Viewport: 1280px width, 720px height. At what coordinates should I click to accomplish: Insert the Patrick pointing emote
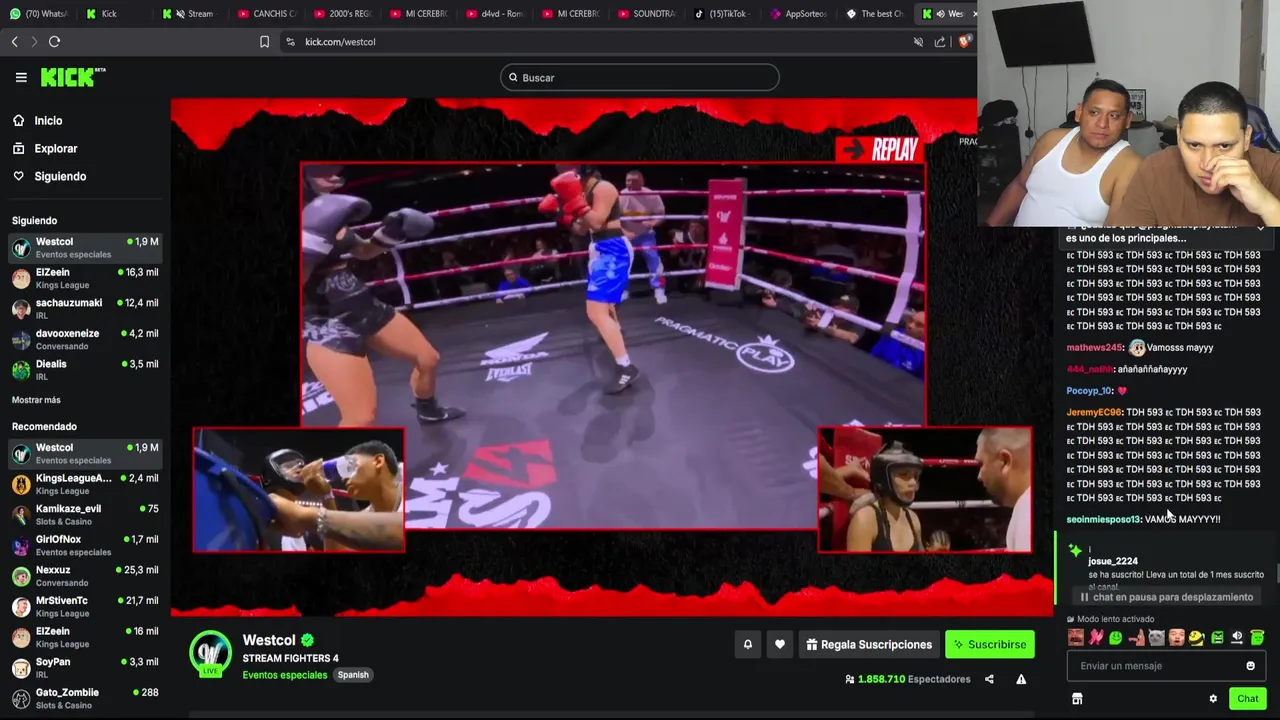coord(1137,638)
